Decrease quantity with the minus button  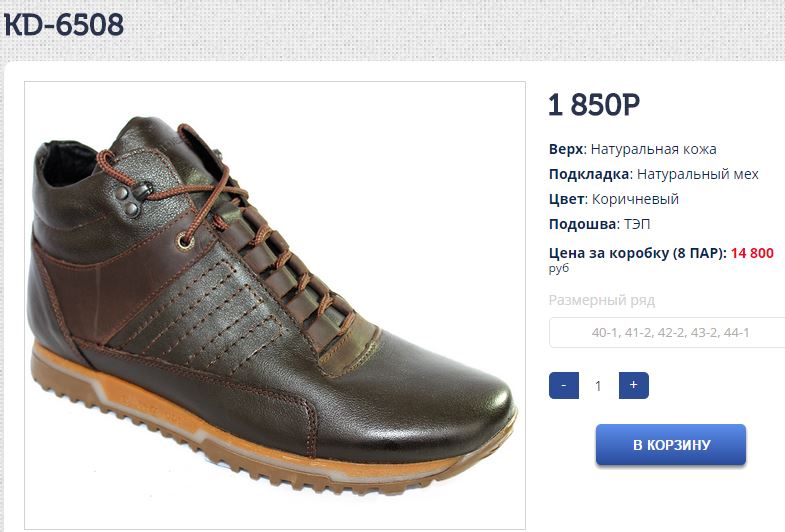[564, 385]
